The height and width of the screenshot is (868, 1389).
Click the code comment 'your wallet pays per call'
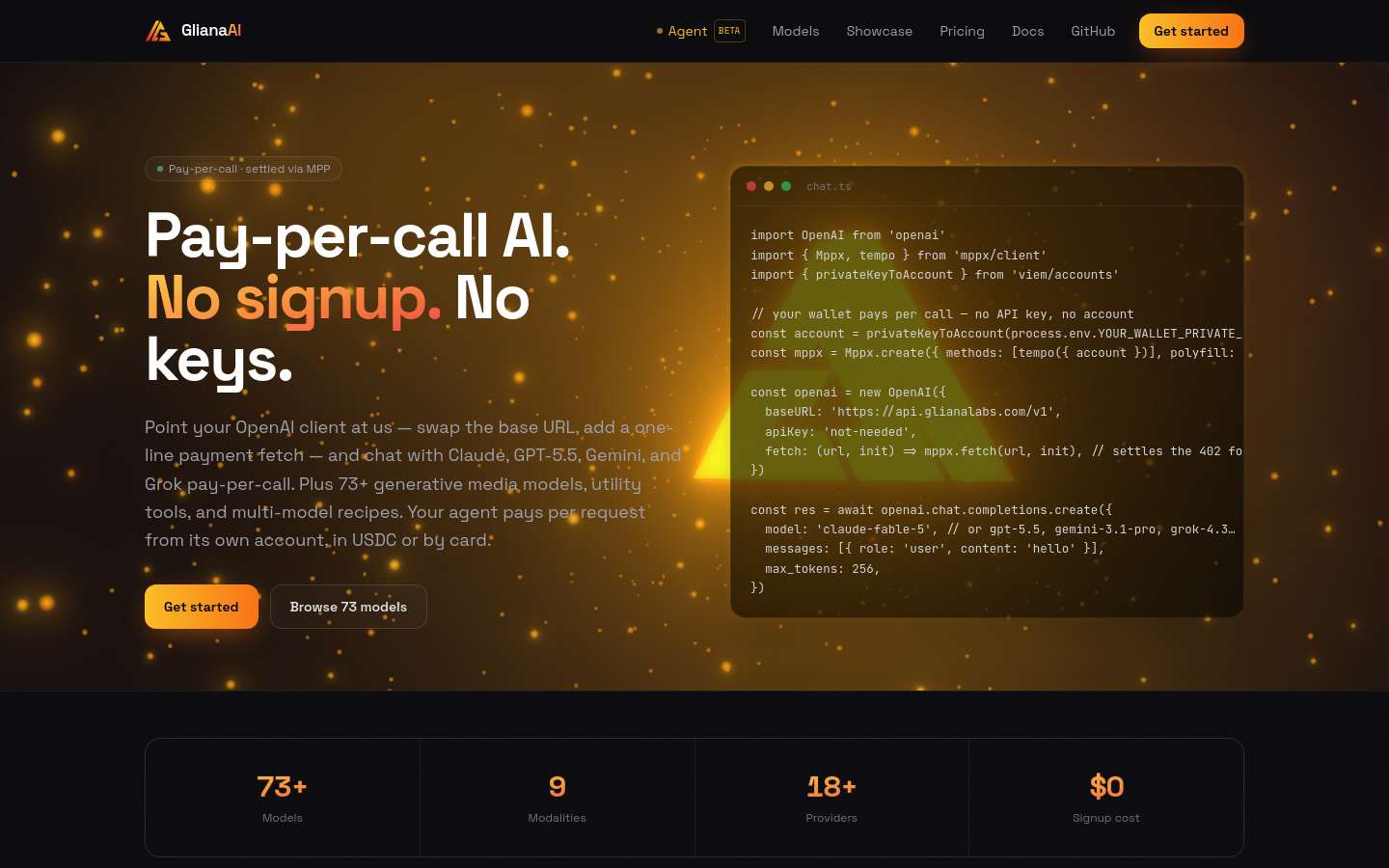tap(942, 314)
